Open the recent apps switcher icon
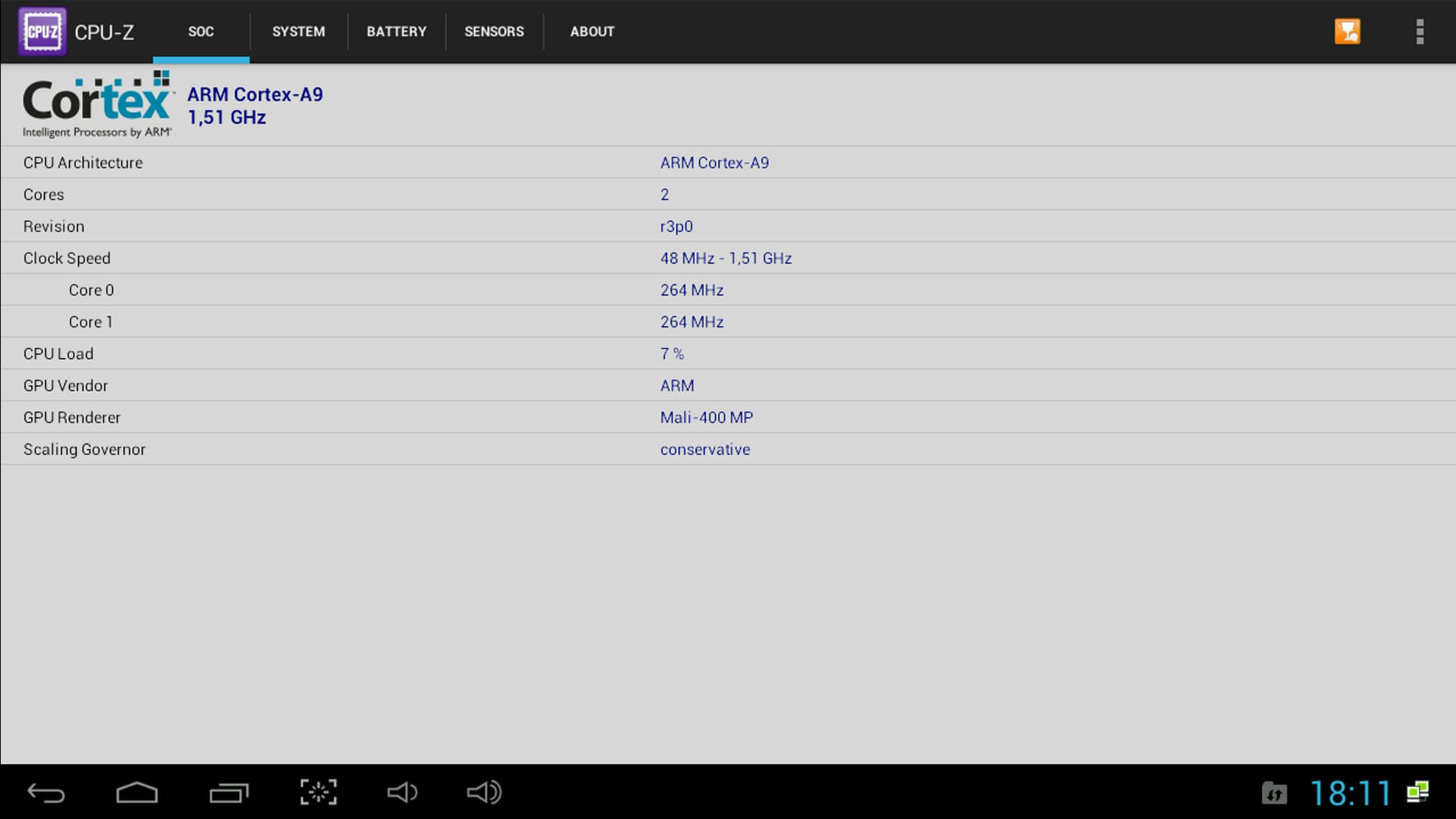 click(x=228, y=792)
